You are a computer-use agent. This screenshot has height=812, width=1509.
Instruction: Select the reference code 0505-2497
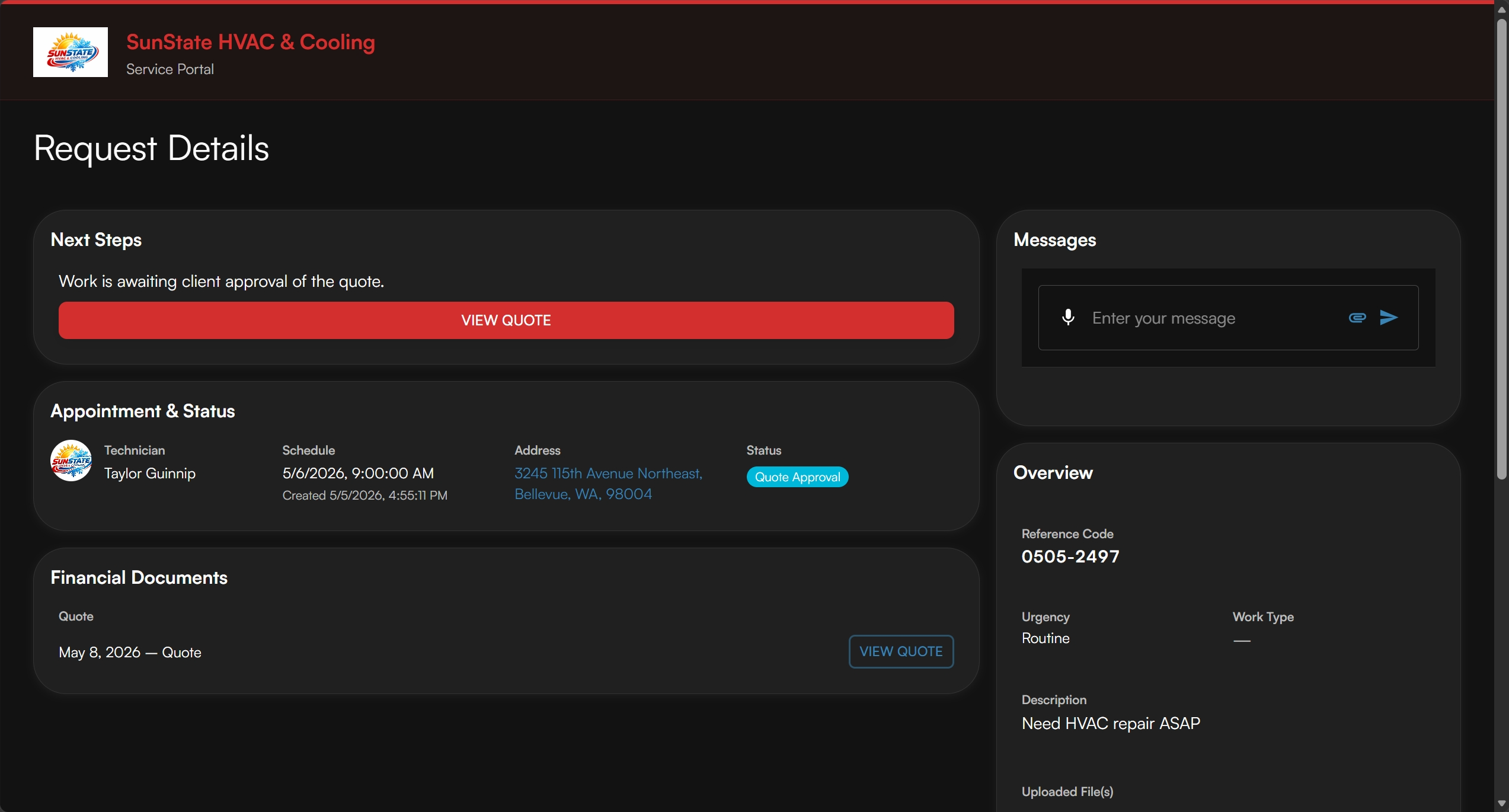tap(1070, 557)
